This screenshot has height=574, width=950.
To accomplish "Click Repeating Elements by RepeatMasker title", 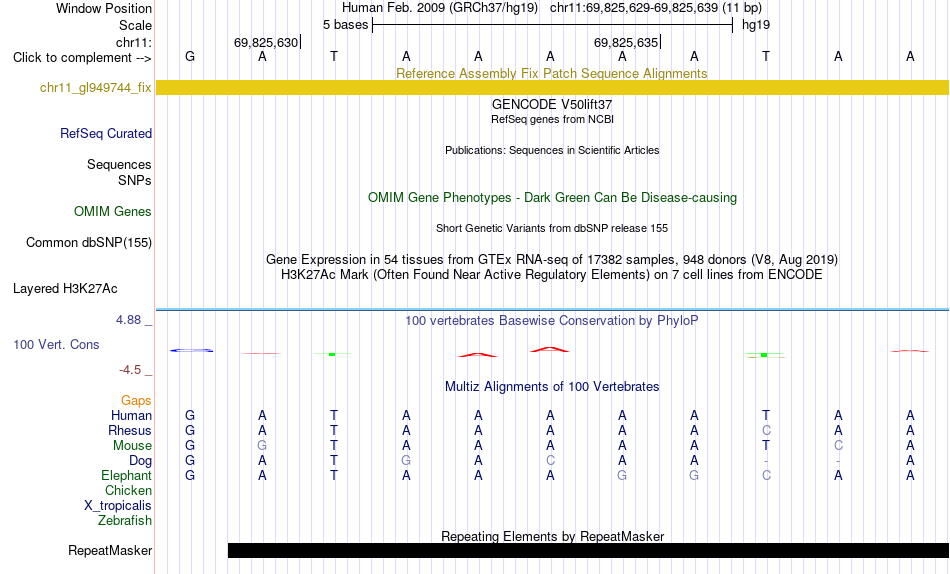I will (x=552, y=536).
